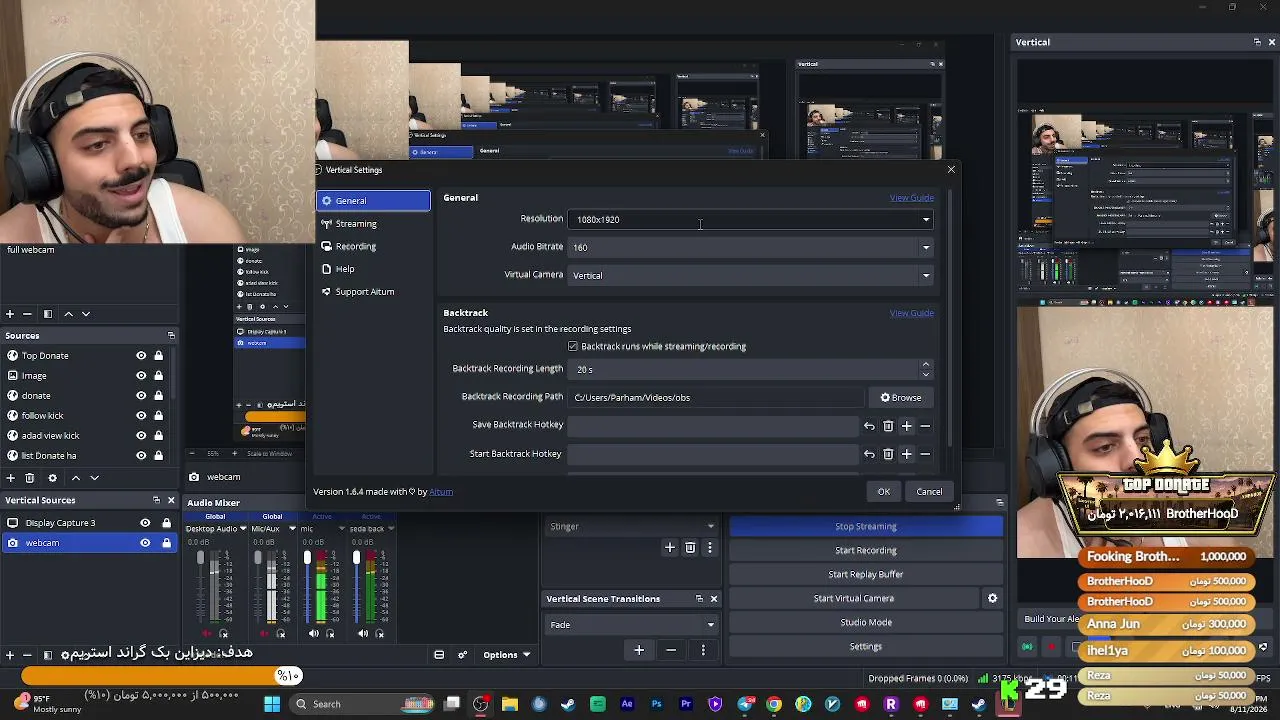Clear the Start Backtrack Hotkey with trash icon

(x=888, y=454)
